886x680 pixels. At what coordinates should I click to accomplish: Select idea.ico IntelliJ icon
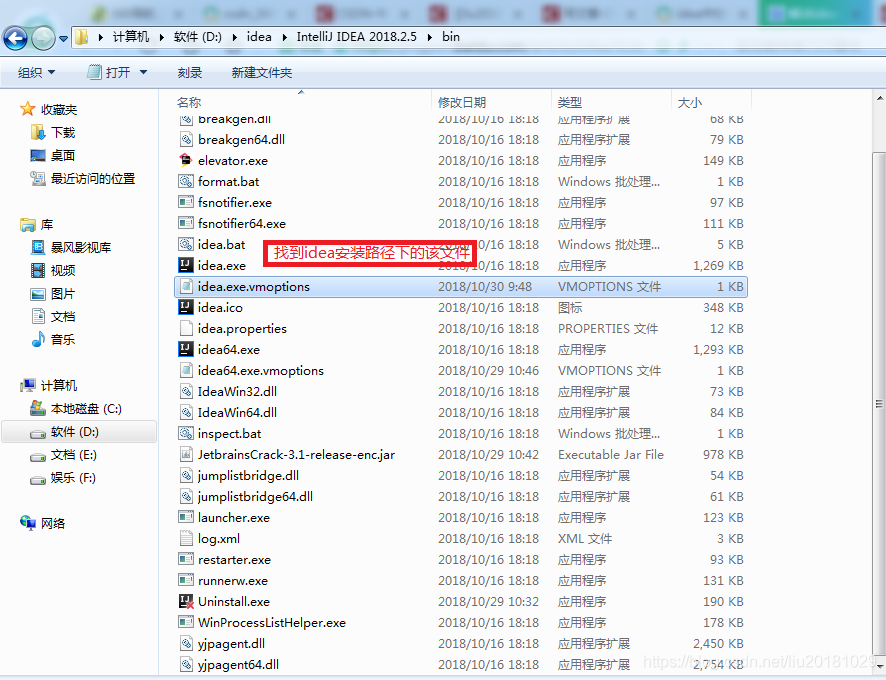click(x=186, y=307)
